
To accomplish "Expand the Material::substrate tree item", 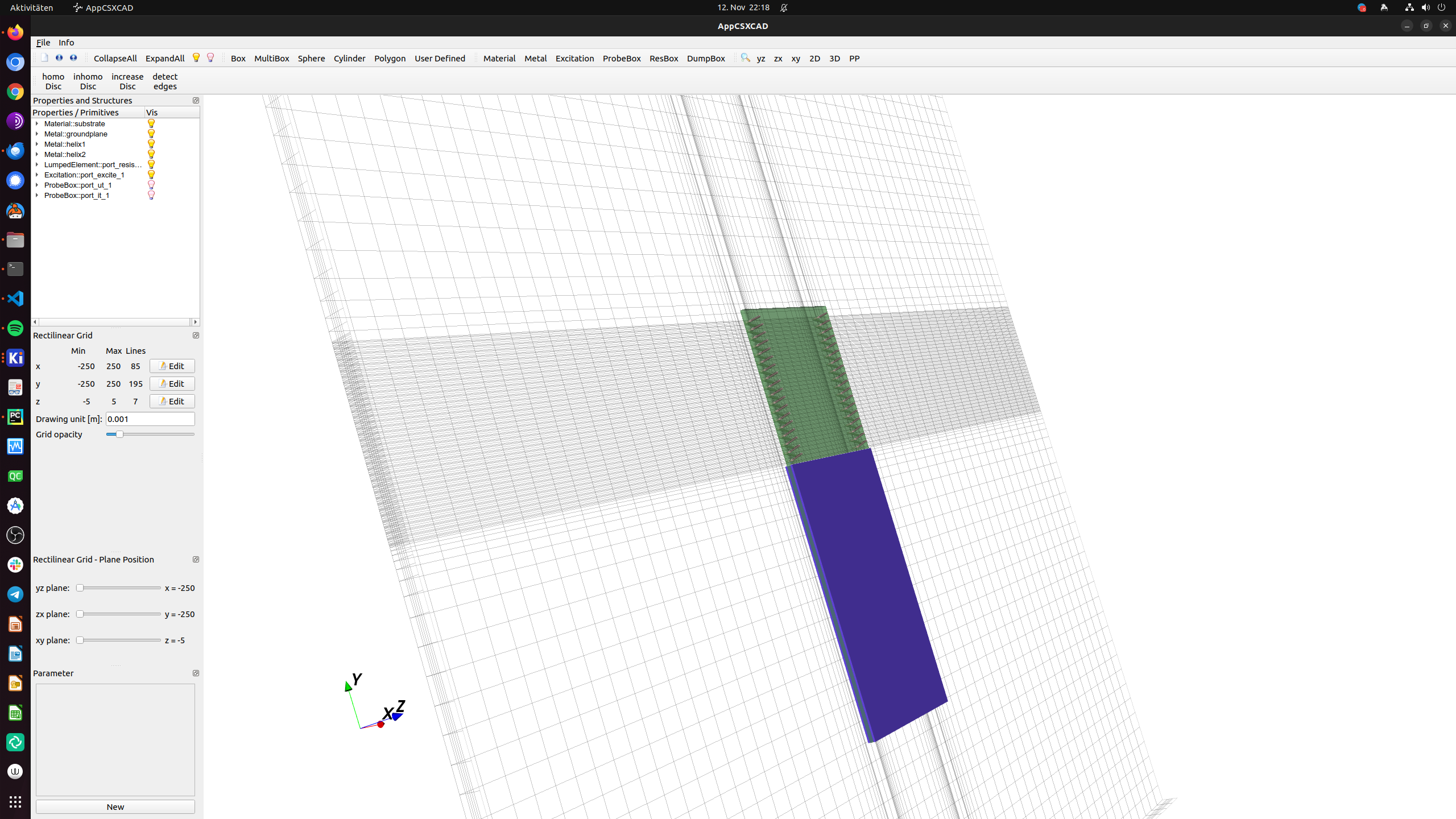I will (38, 123).
